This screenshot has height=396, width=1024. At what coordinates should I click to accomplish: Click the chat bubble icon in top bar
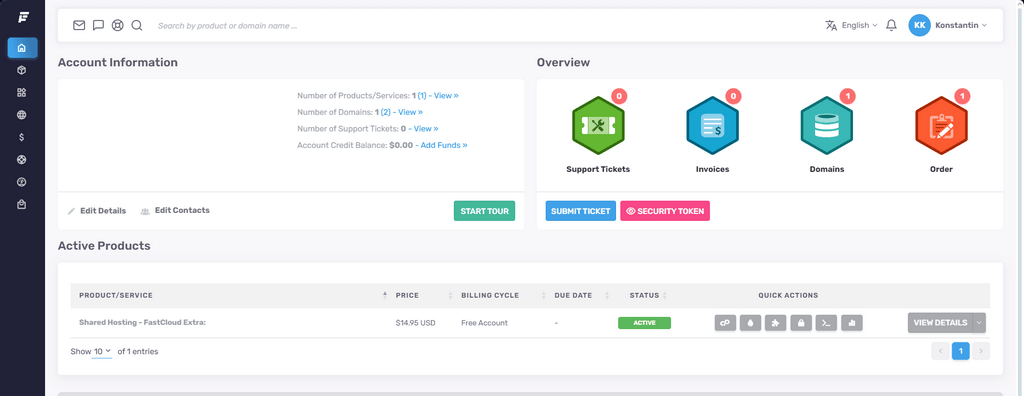[x=99, y=25]
